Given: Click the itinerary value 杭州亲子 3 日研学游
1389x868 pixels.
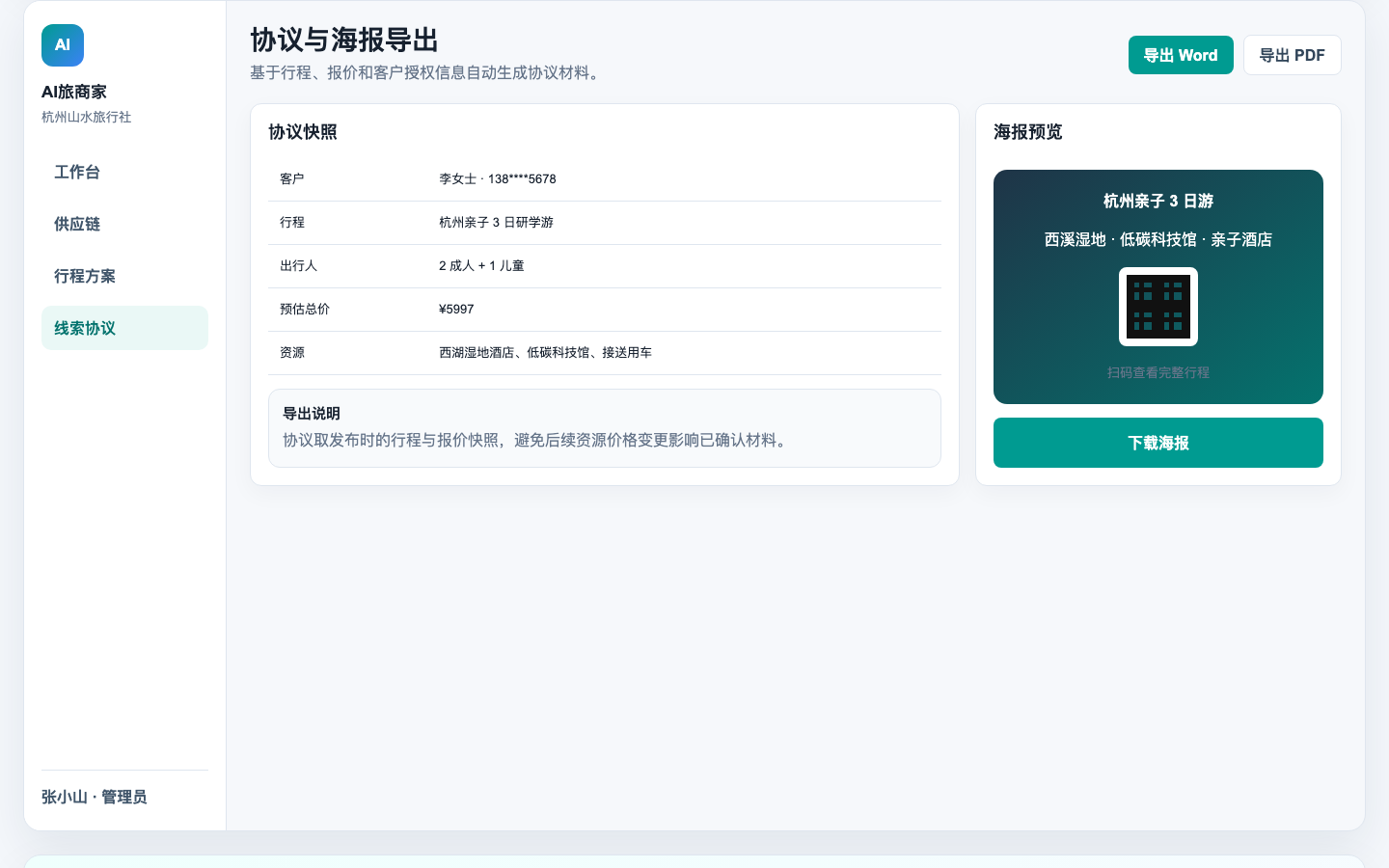Looking at the screenshot, I should tap(496, 222).
